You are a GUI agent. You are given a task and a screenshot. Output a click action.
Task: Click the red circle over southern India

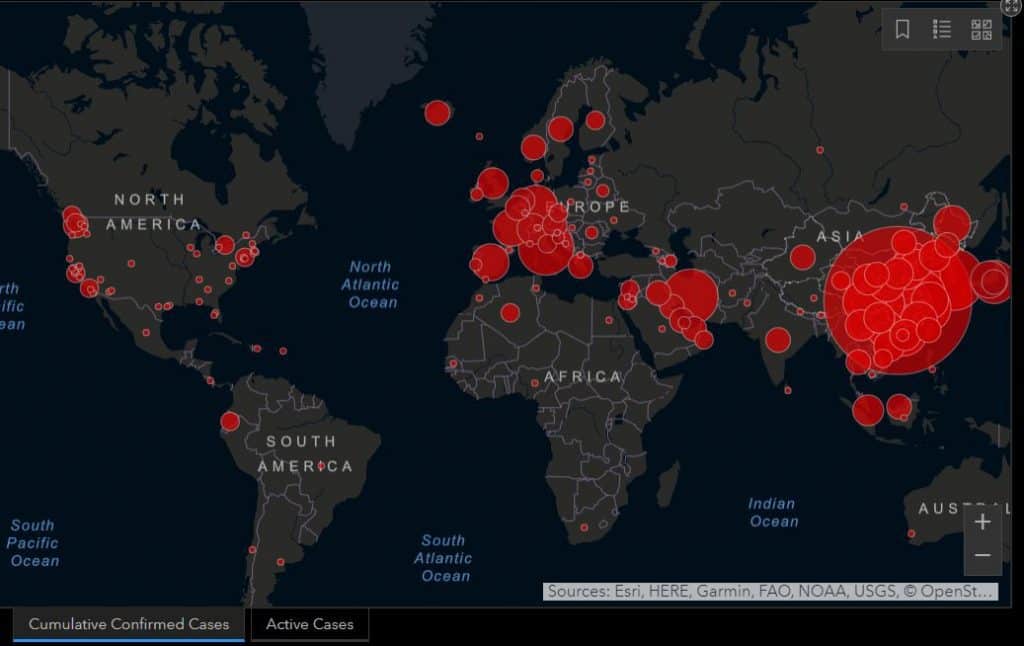click(778, 340)
